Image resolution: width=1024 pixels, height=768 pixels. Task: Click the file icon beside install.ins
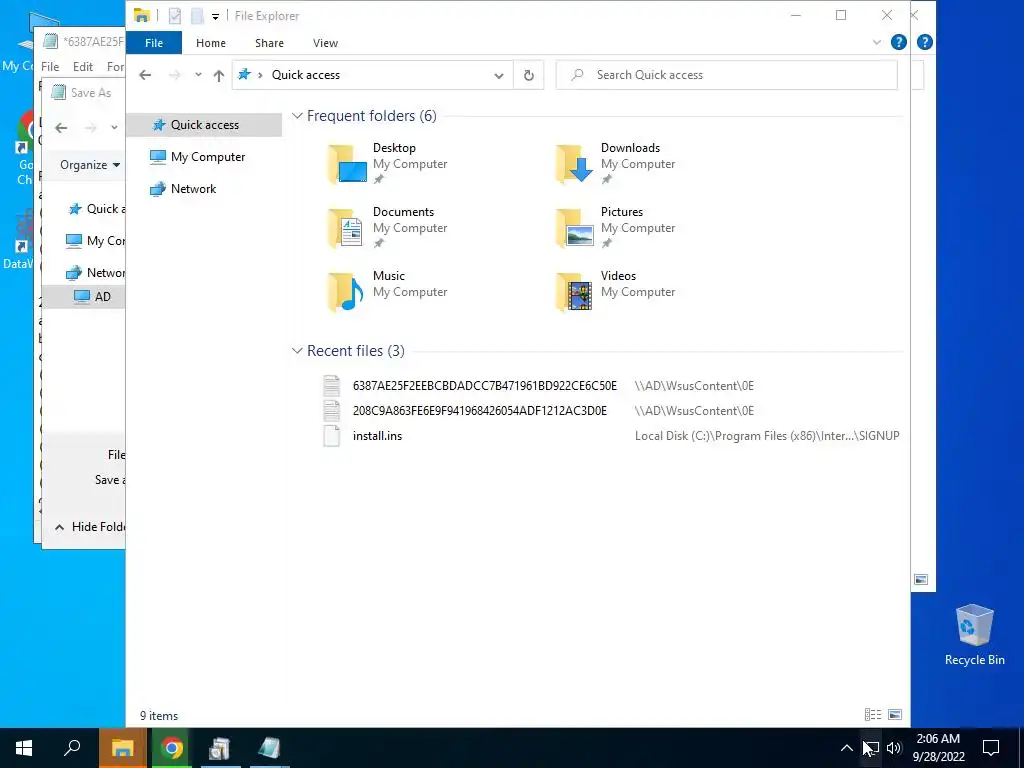pyautogui.click(x=332, y=436)
